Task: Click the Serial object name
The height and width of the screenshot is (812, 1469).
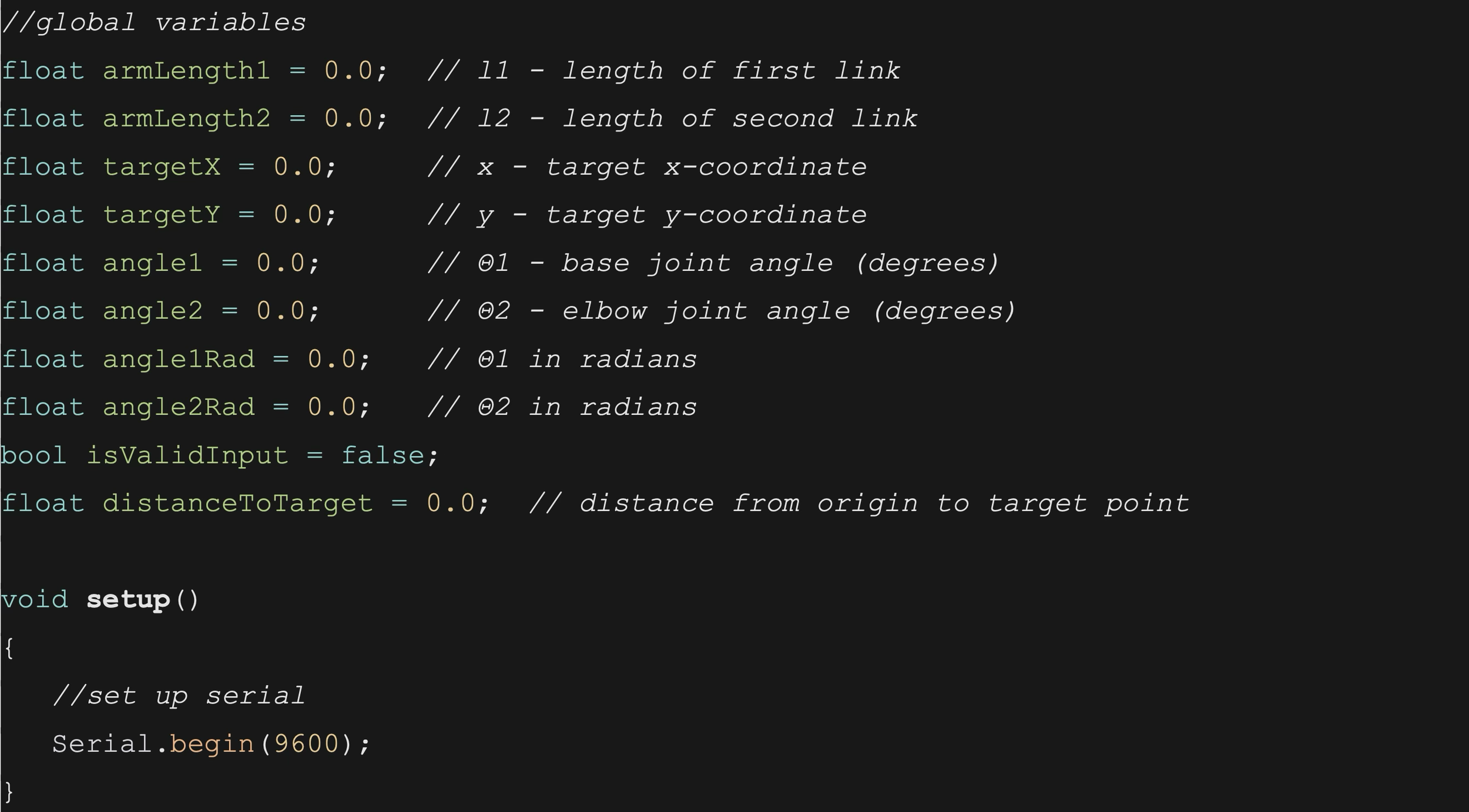Action: coord(102,744)
